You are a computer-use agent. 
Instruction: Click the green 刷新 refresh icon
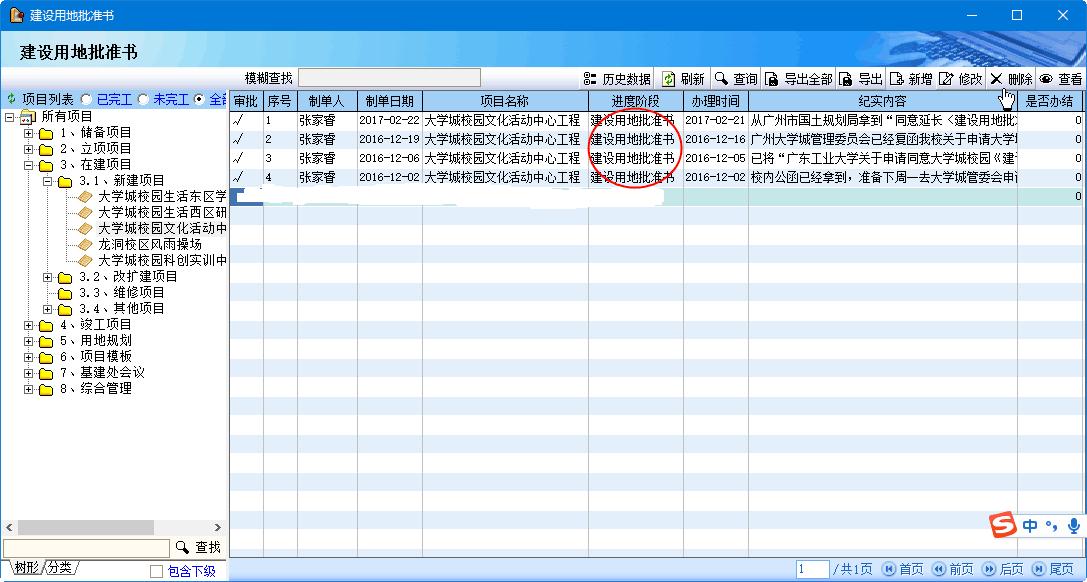click(669, 79)
